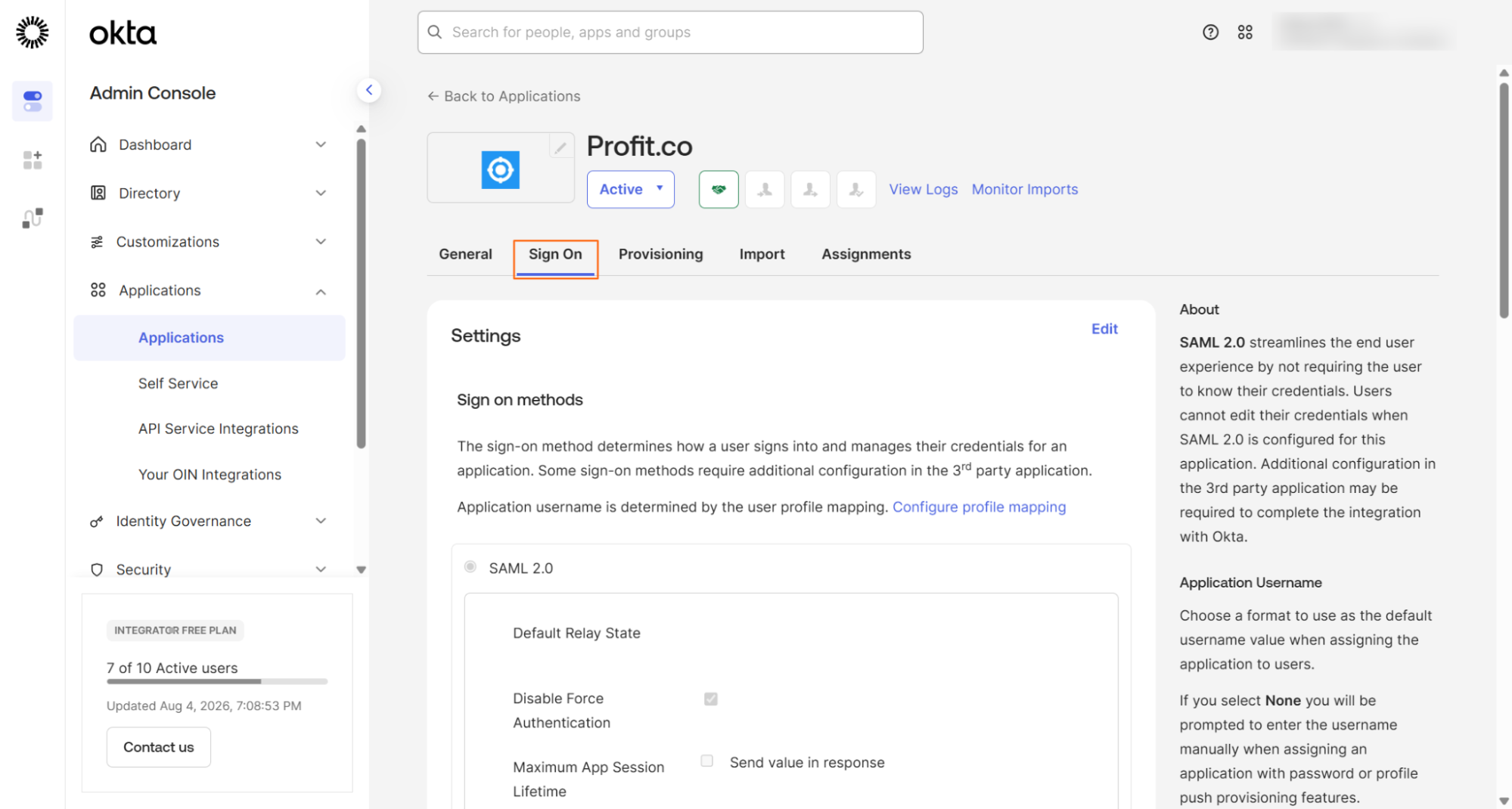Switch to the Import tab
1512x809 pixels.
(x=762, y=254)
